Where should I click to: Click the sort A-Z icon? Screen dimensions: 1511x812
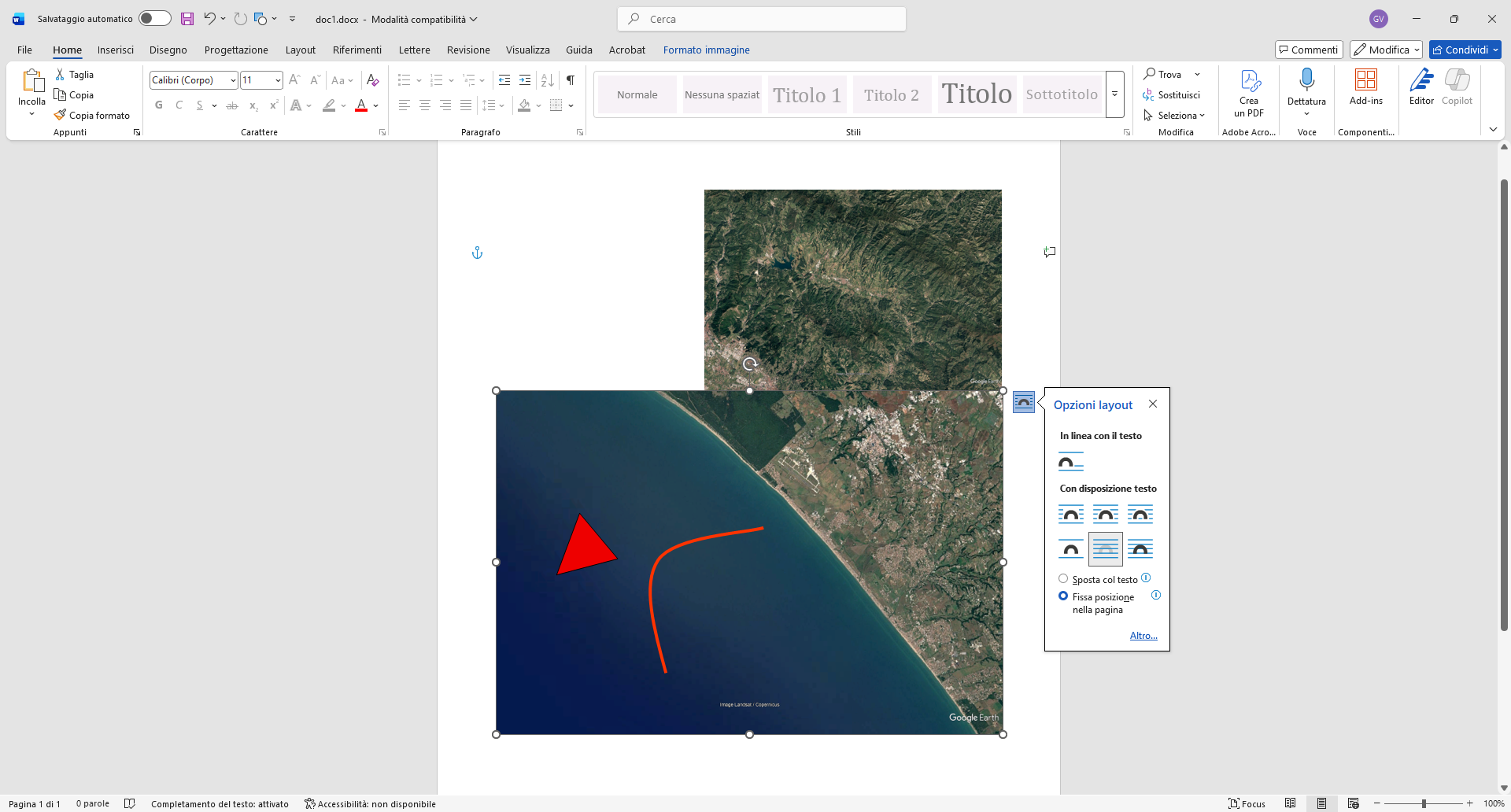tap(548, 80)
